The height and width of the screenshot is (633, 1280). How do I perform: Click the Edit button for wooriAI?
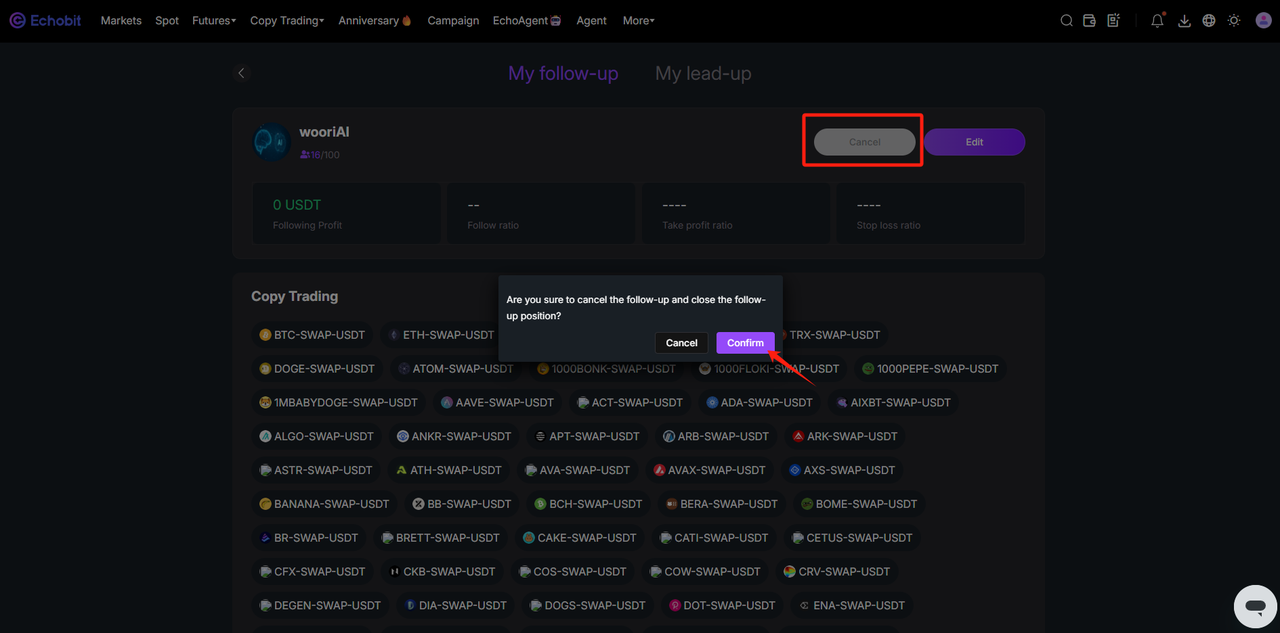pyautogui.click(x=974, y=142)
